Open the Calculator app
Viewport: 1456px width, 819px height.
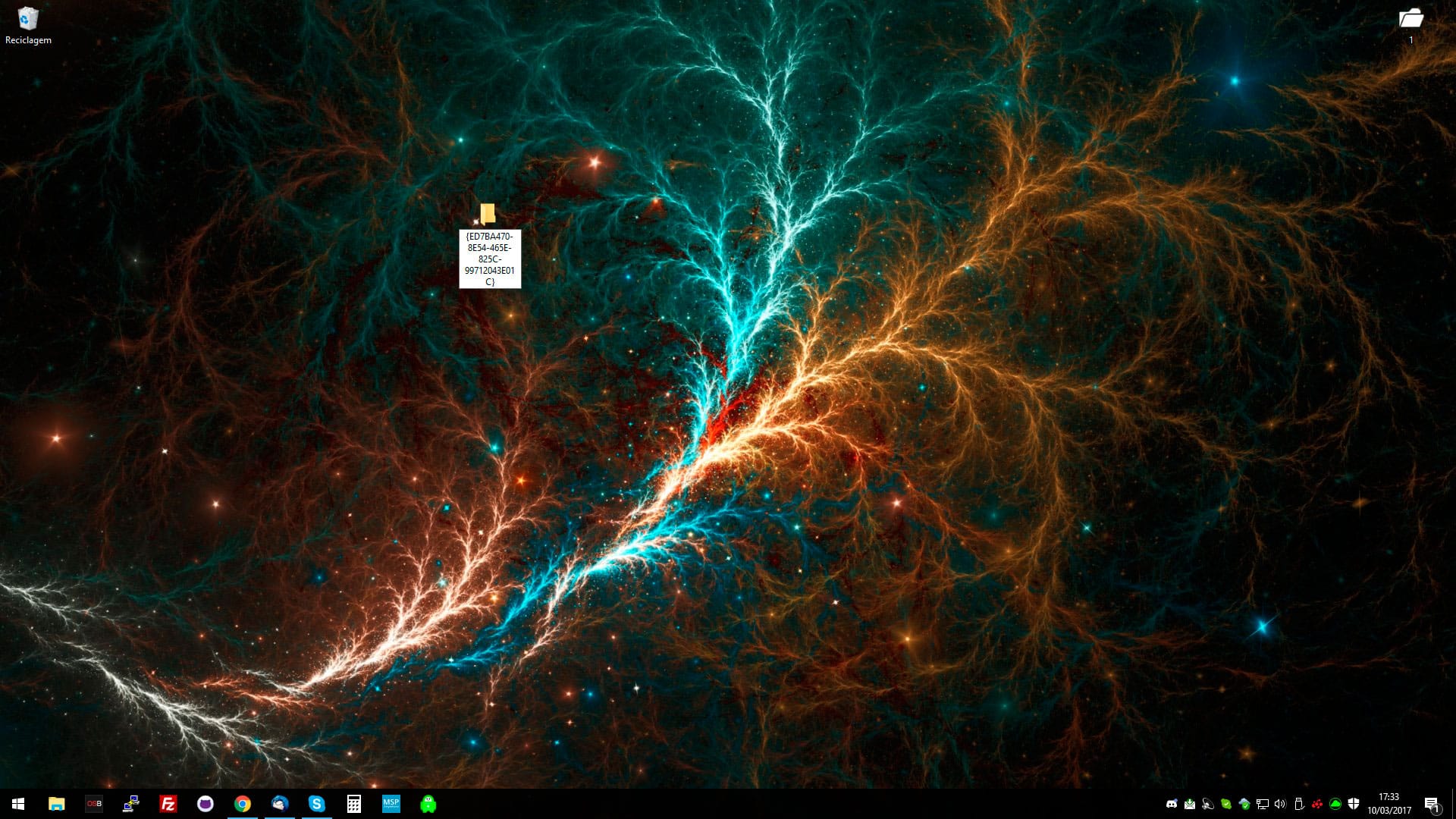pyautogui.click(x=354, y=804)
